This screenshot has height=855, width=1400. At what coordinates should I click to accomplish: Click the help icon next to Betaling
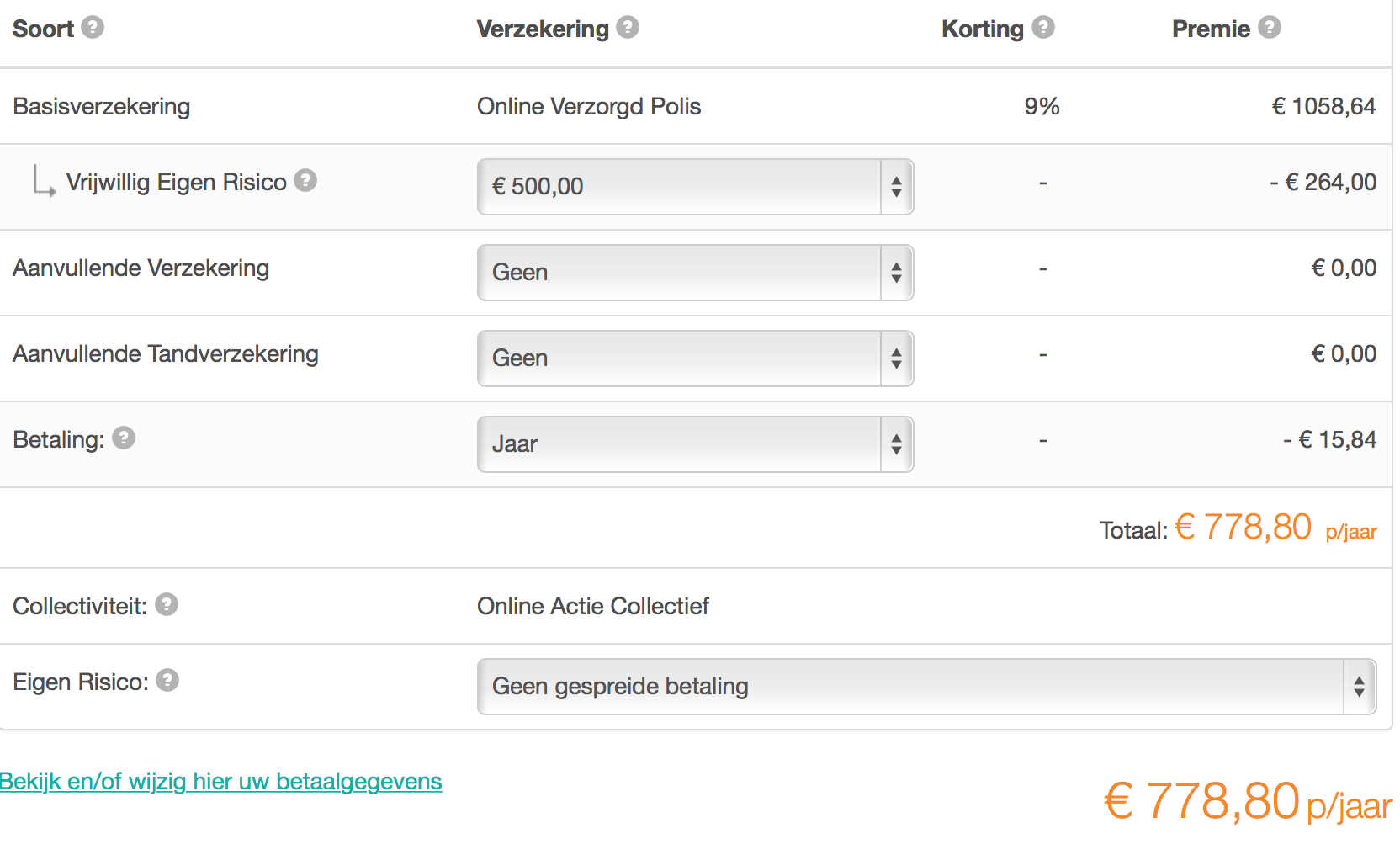point(124,438)
